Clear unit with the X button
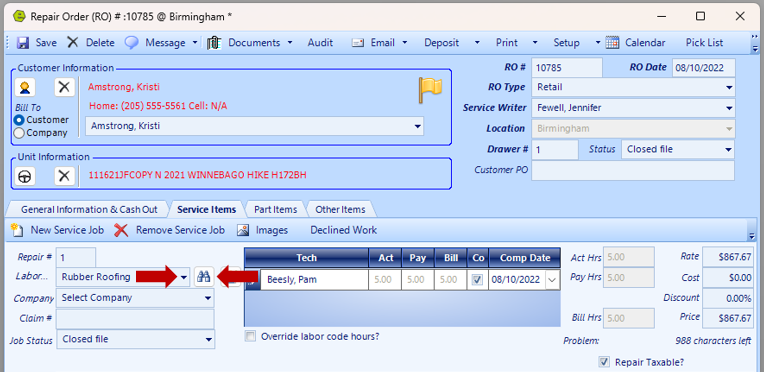 [64, 176]
